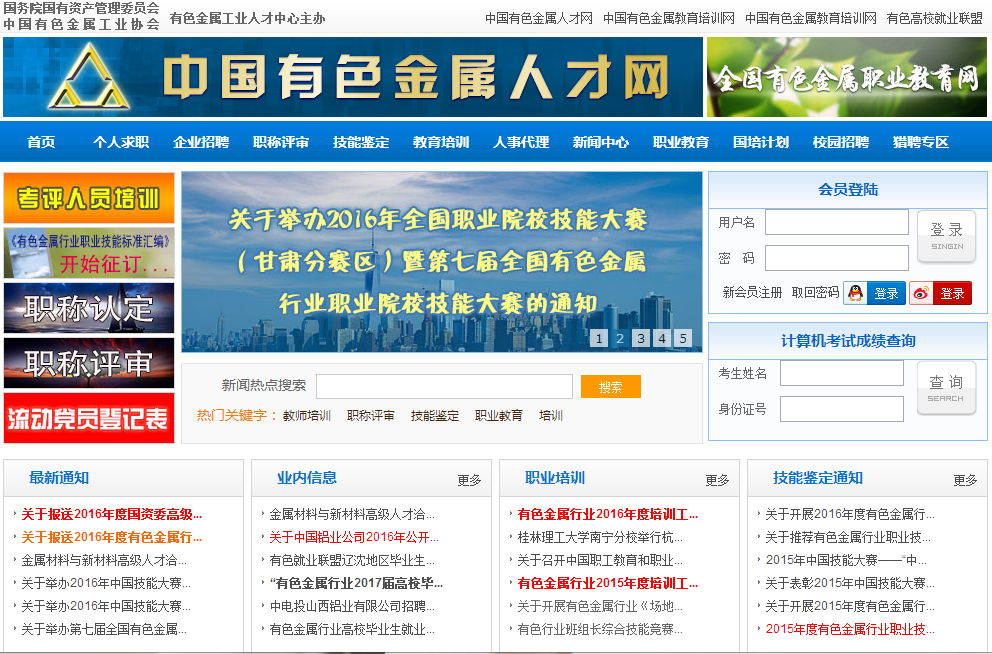
Task: Open 有色金属行业2016年度培训工... article
Action: (607, 514)
